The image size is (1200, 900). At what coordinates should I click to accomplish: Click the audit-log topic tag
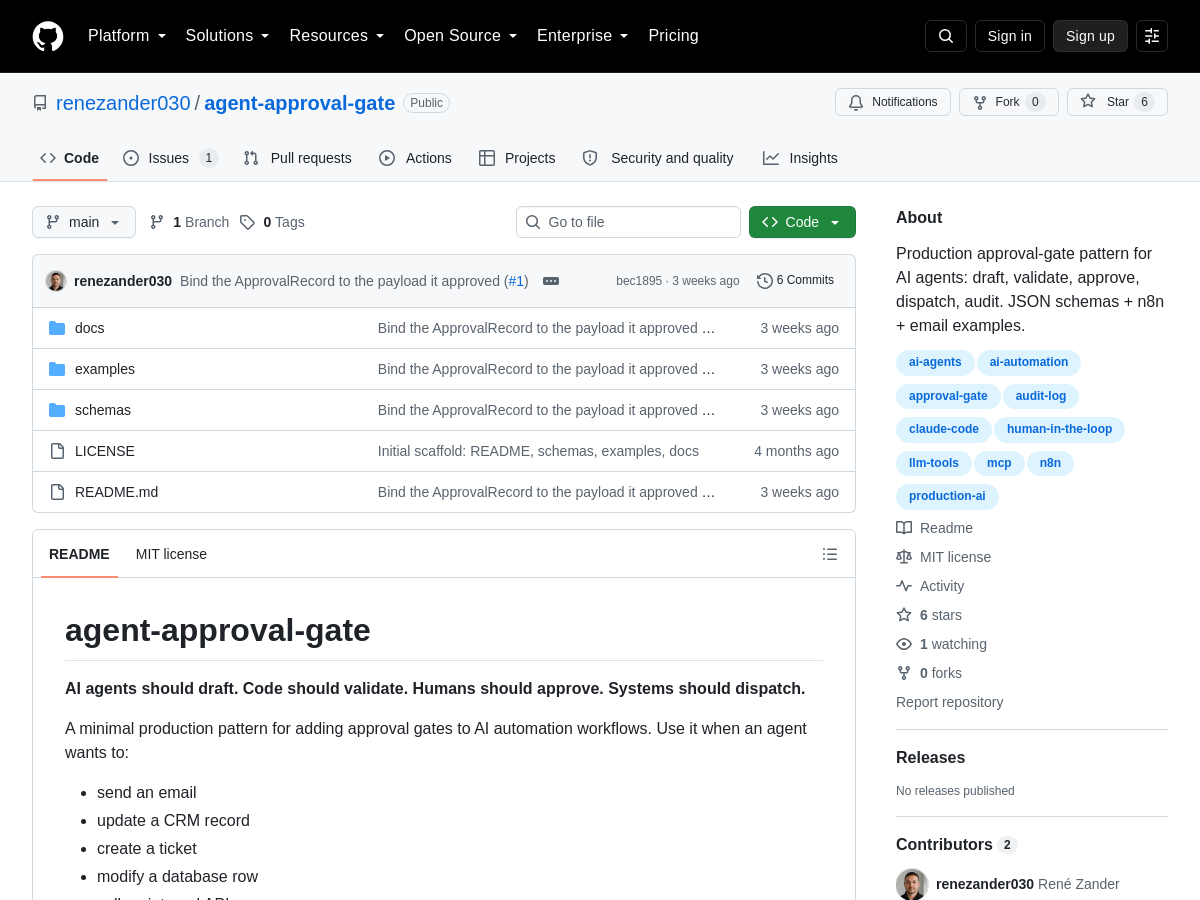click(1041, 396)
